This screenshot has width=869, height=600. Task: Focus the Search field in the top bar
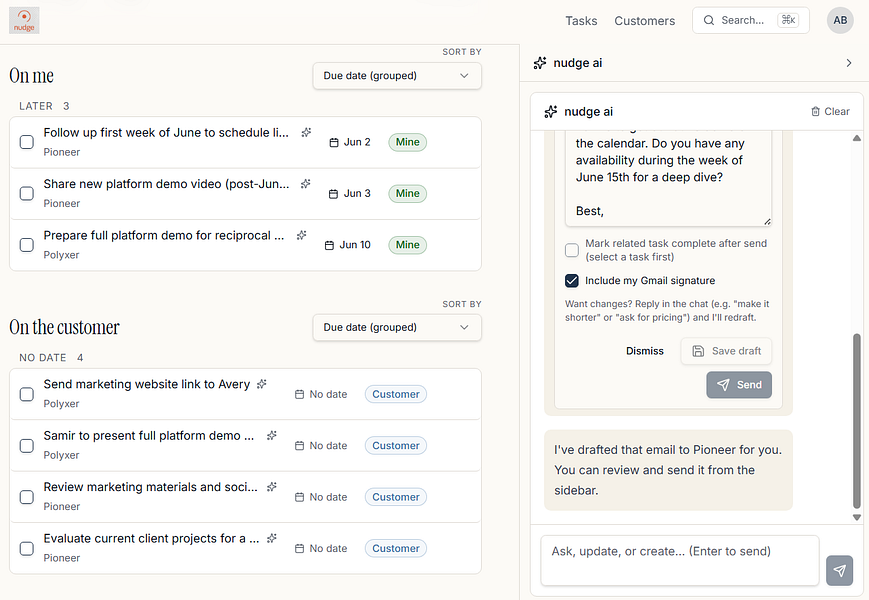(x=750, y=20)
